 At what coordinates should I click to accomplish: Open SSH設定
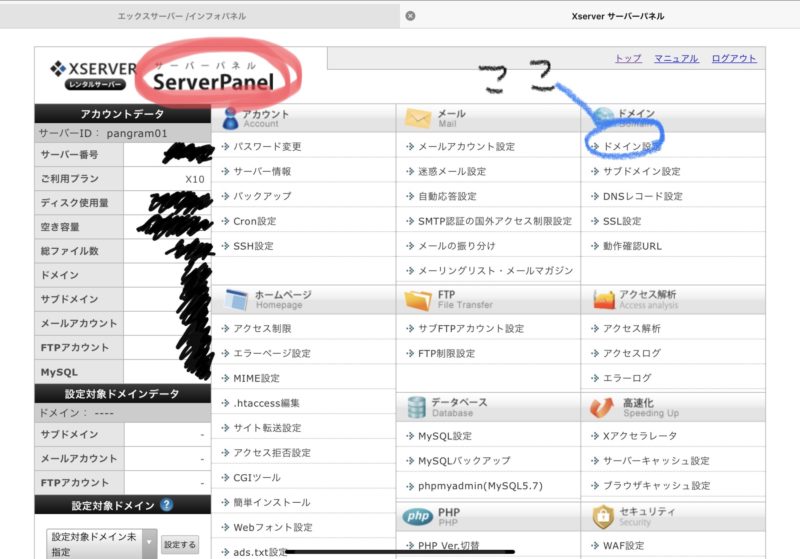[x=253, y=246]
